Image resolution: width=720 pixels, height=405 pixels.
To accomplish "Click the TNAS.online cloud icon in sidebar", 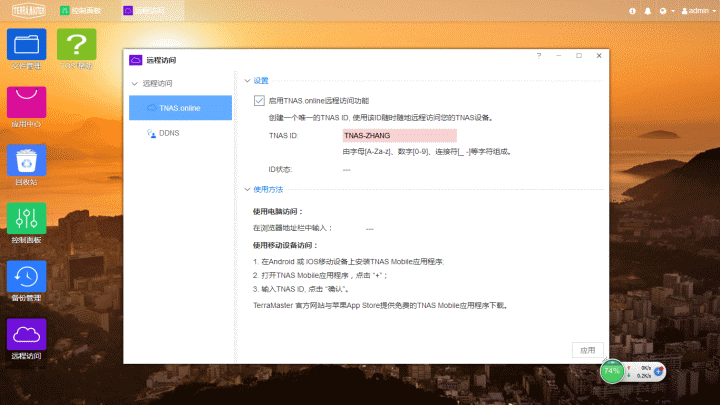I will (x=152, y=108).
